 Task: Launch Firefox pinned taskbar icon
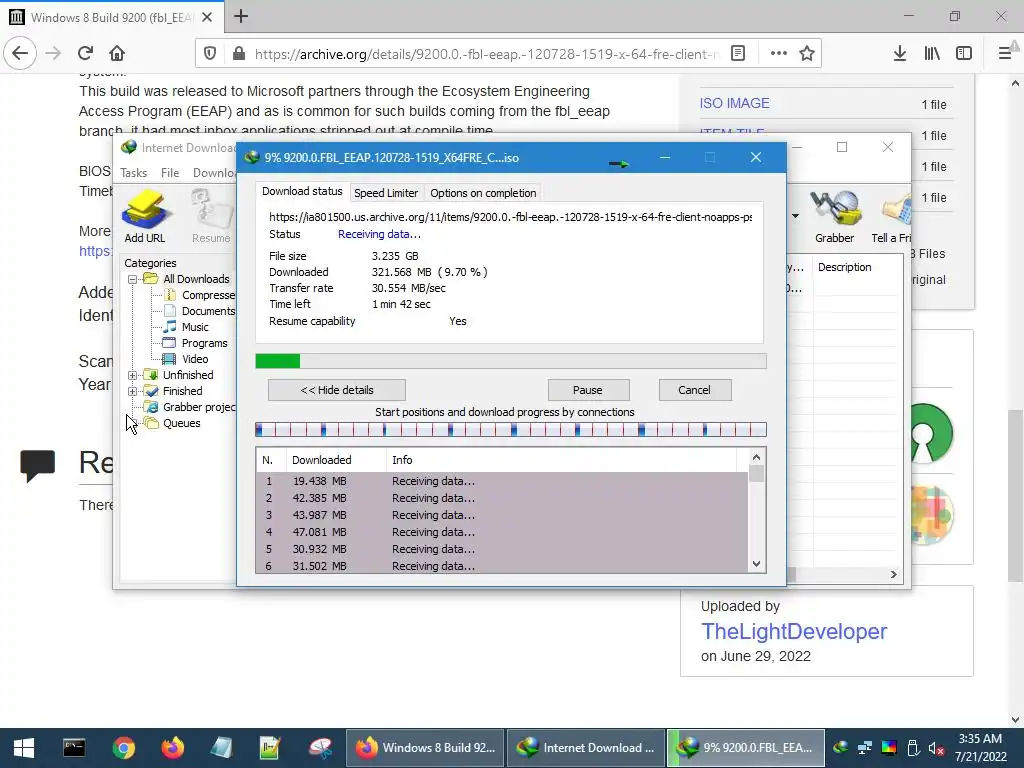(x=173, y=748)
